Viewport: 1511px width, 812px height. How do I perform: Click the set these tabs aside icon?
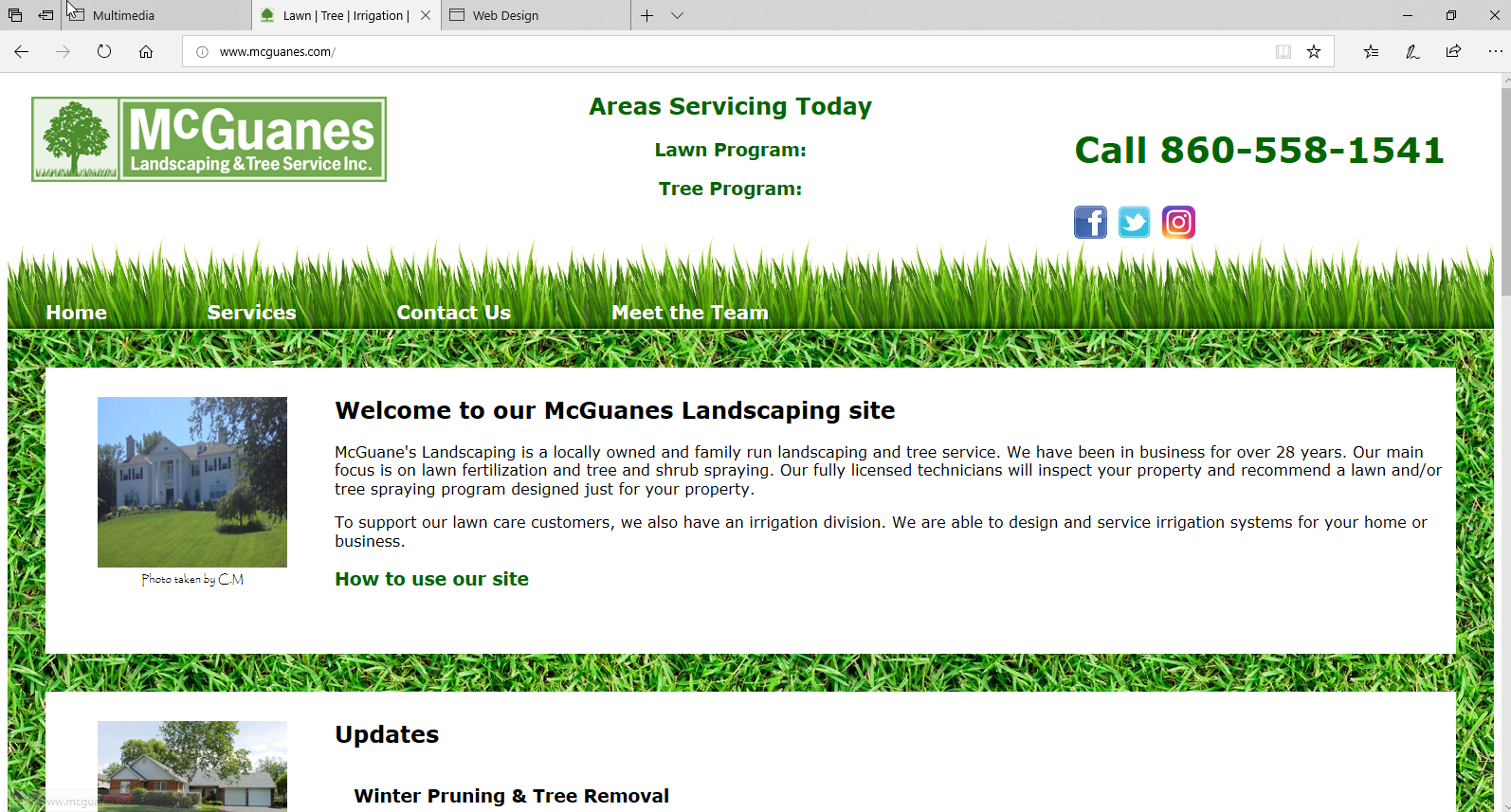click(46, 15)
